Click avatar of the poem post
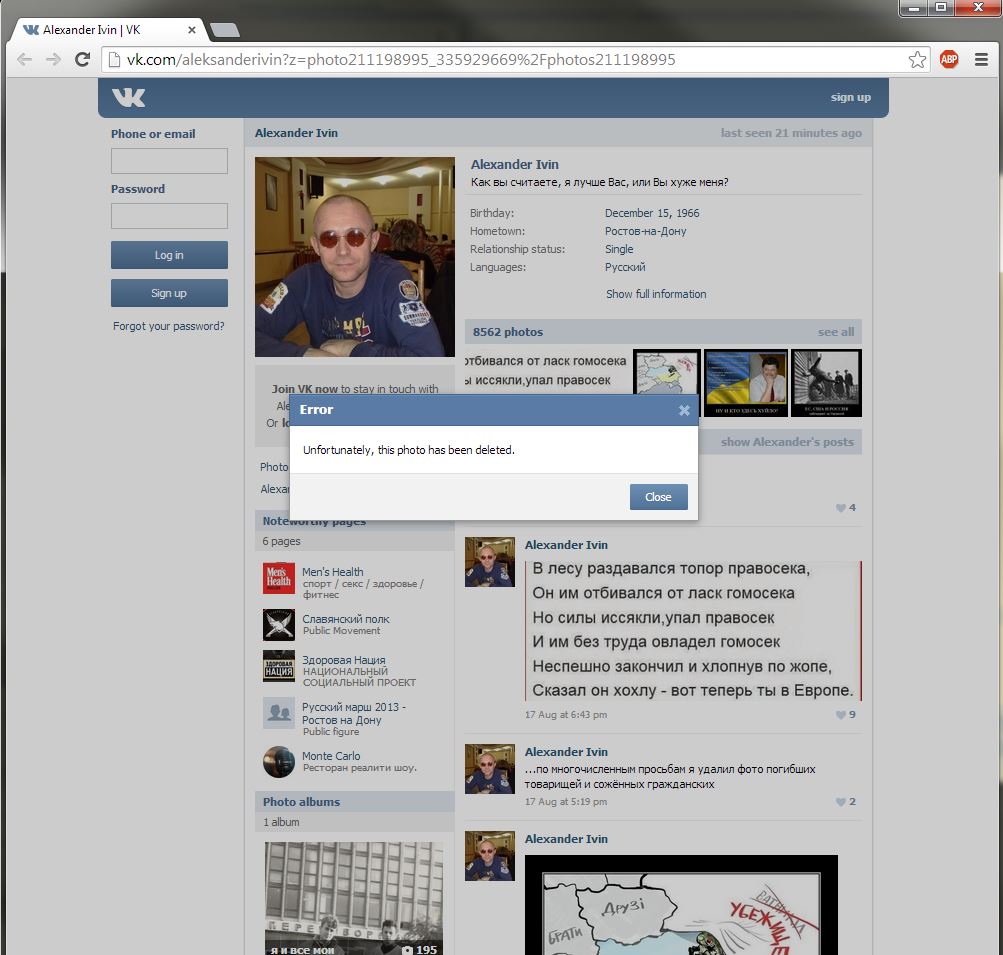The height and width of the screenshot is (955, 1003). pos(490,562)
